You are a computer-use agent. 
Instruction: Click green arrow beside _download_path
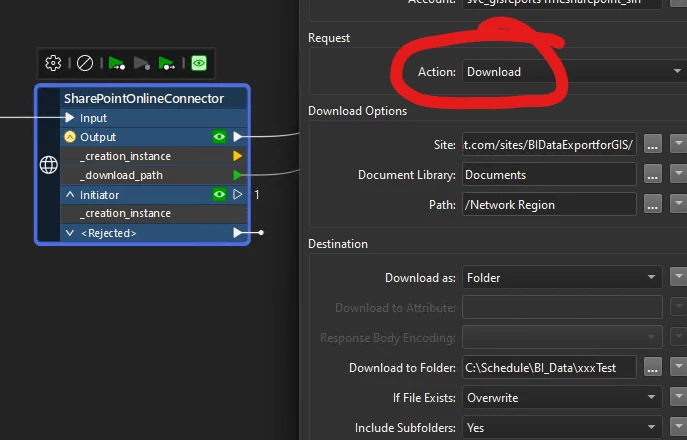click(237, 175)
